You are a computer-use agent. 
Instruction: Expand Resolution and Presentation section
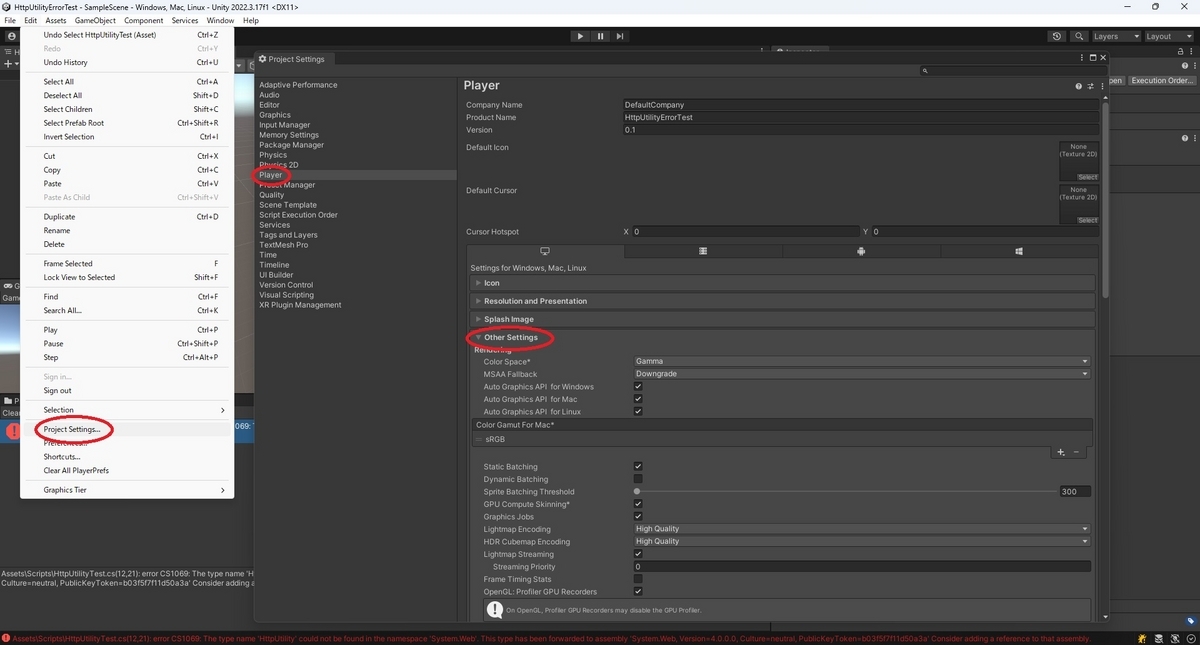(x=782, y=301)
